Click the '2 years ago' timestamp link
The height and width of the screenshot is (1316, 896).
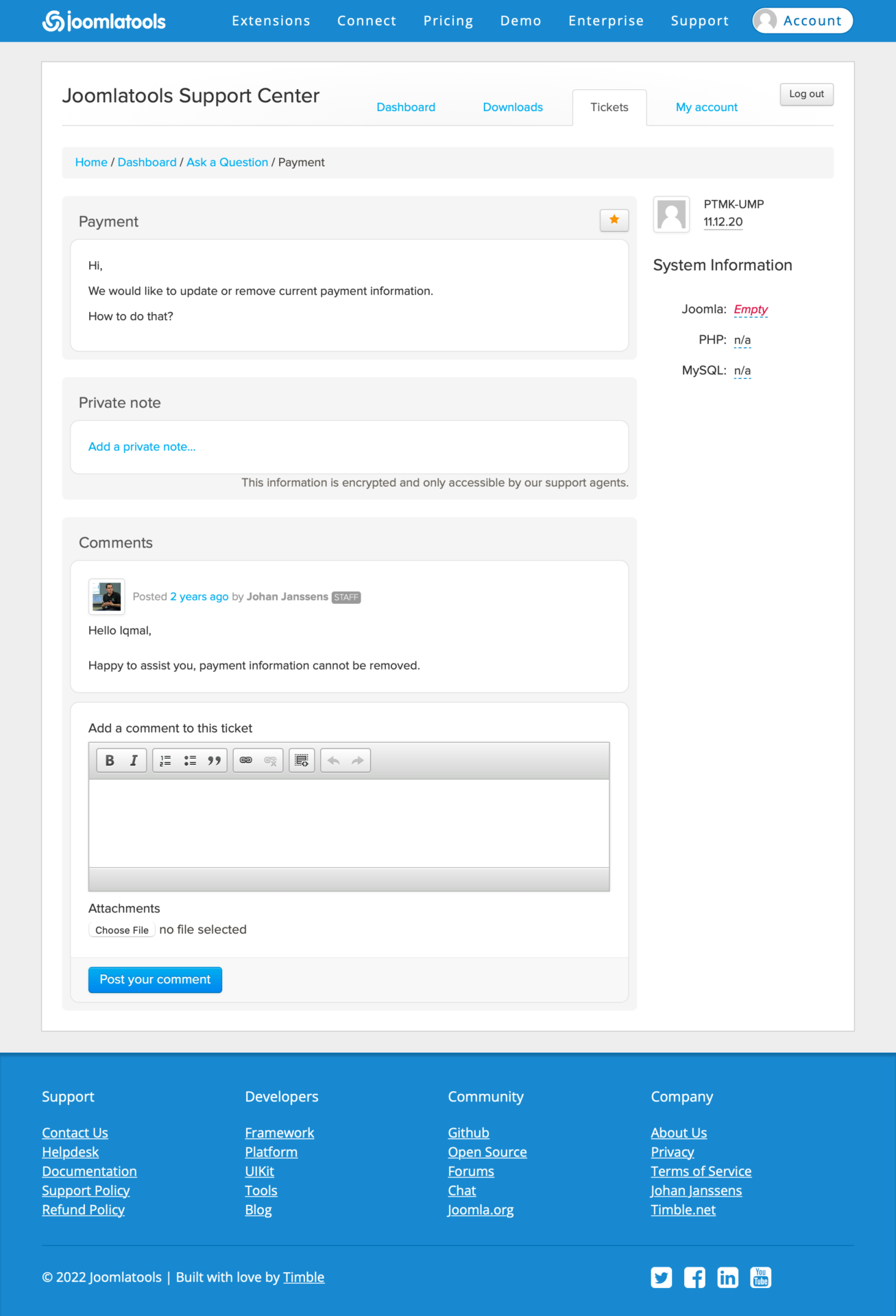199,596
